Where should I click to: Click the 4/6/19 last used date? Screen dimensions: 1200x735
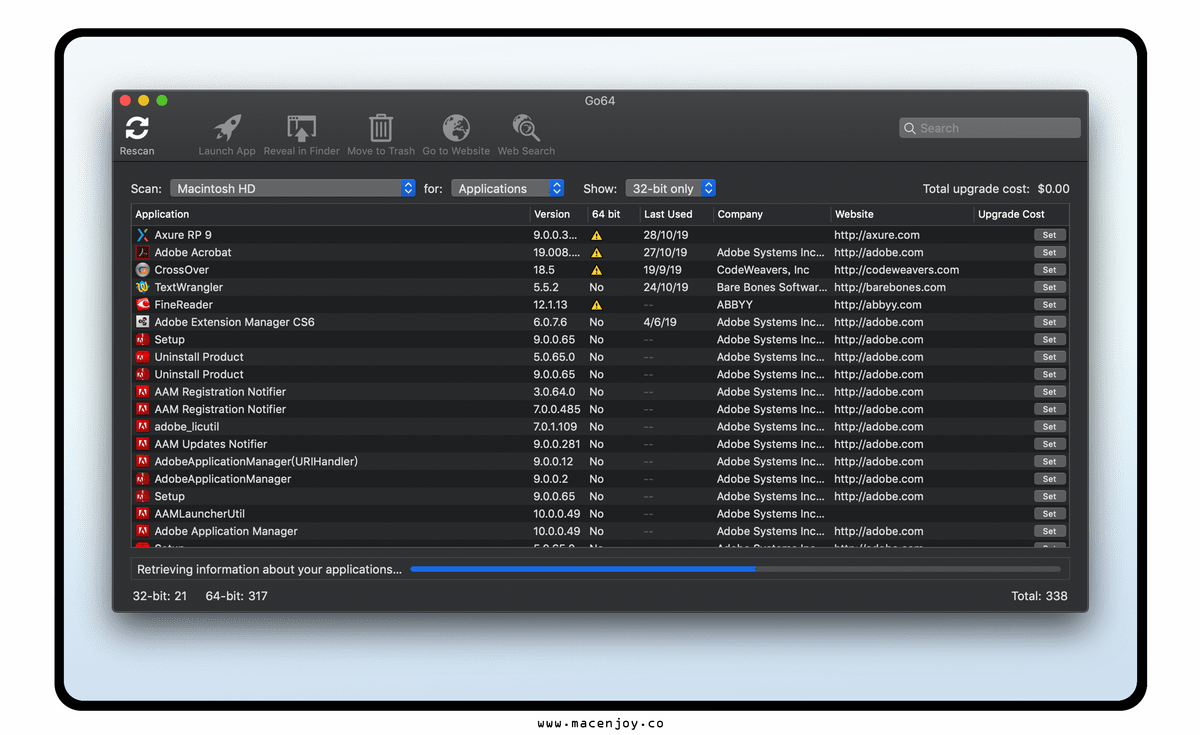coord(660,322)
